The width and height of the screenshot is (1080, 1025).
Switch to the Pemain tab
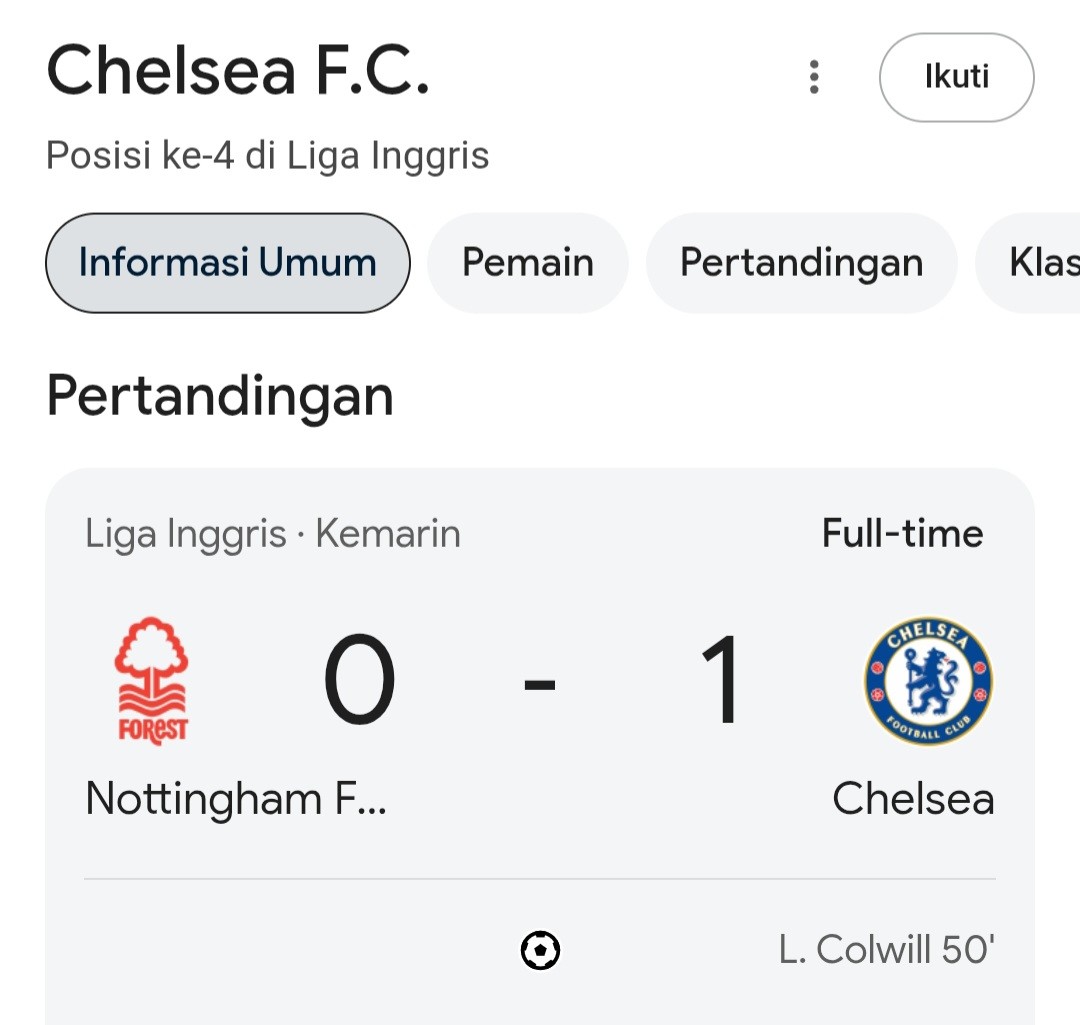[528, 262]
